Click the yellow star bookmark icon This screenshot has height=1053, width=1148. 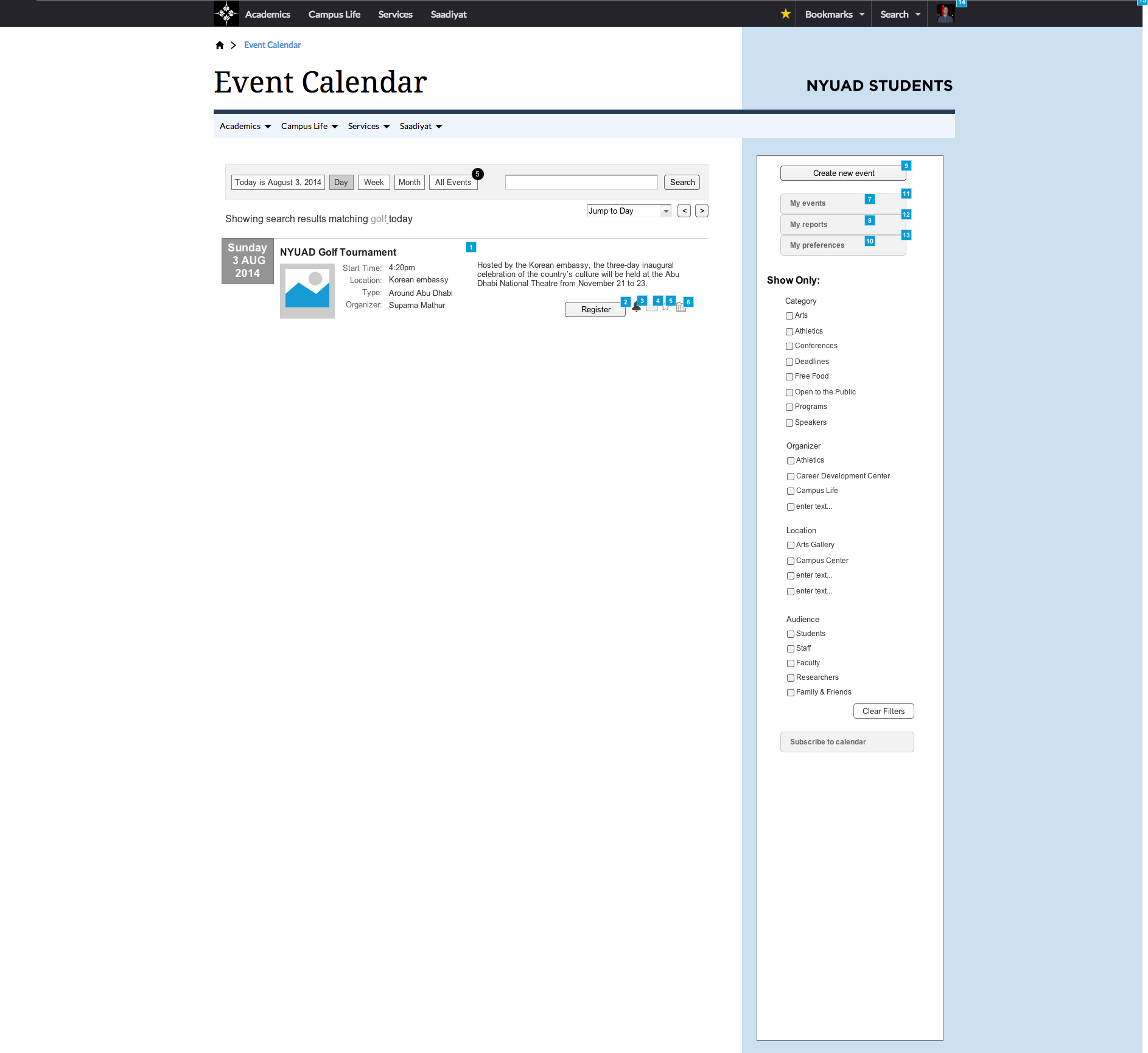pos(786,13)
